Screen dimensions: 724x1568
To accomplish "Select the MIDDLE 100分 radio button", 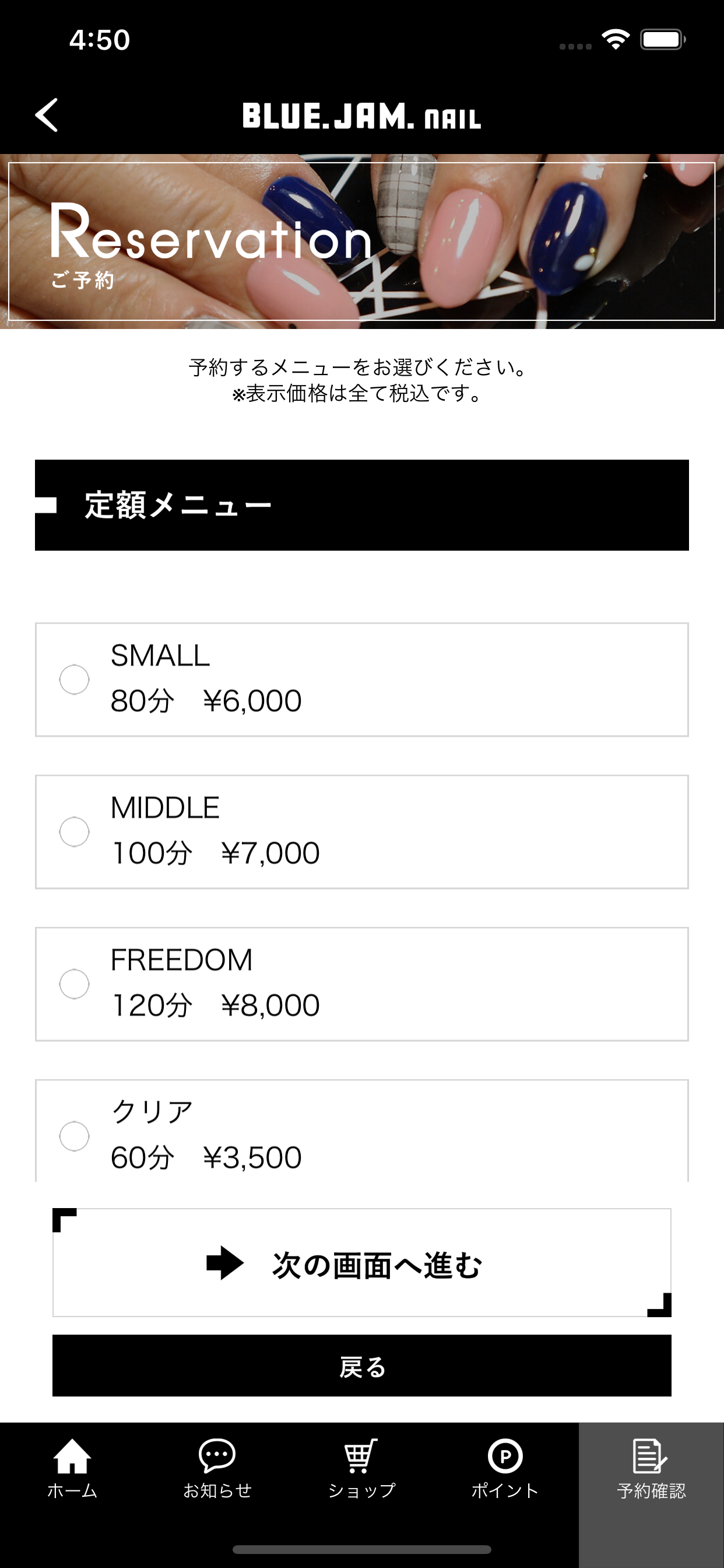I will tap(74, 831).
